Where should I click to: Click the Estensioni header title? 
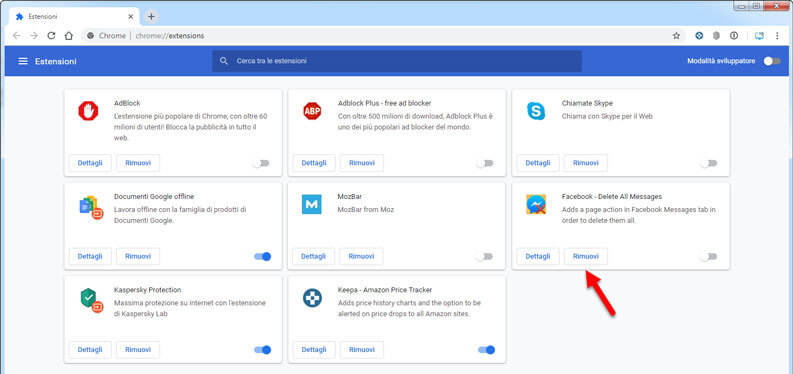point(56,61)
